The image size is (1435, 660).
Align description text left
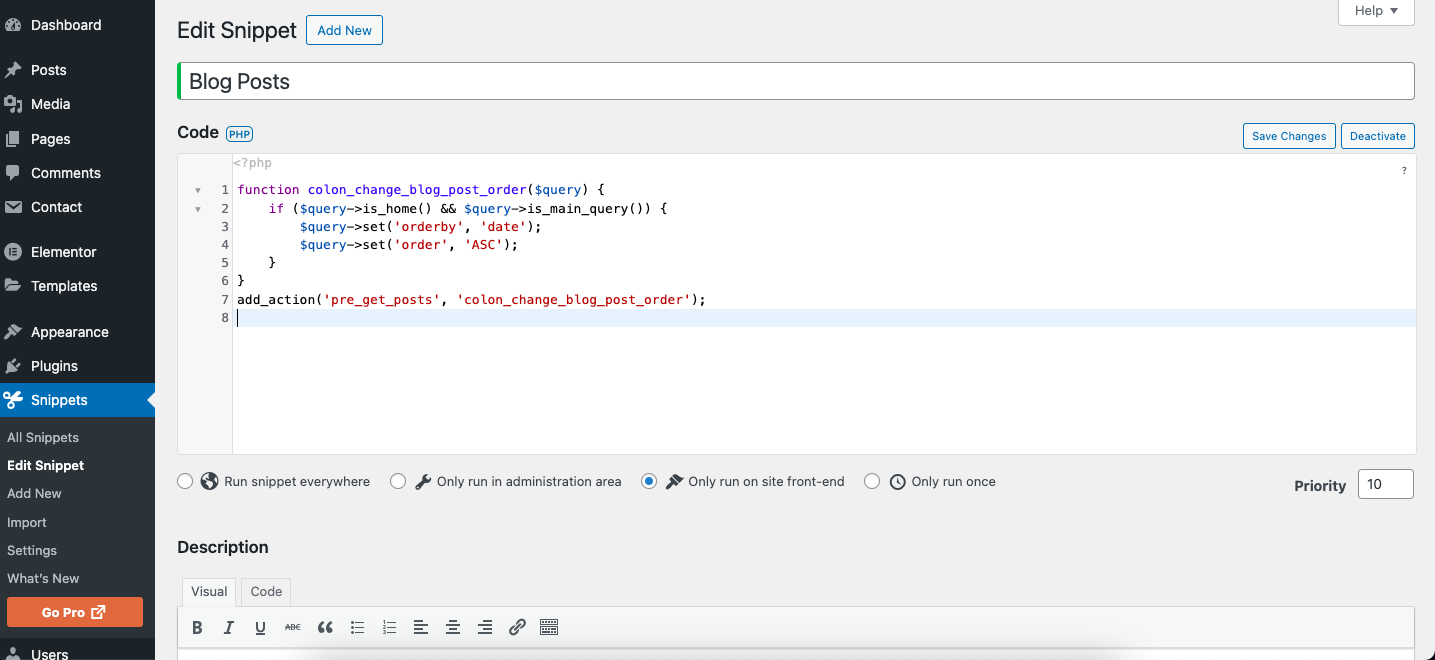[x=421, y=628]
